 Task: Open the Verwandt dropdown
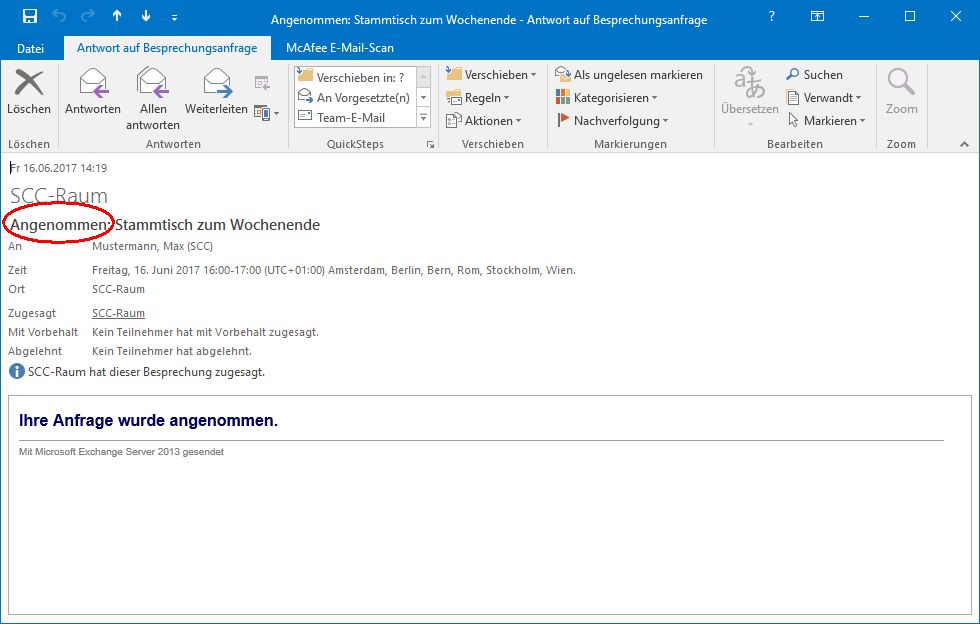824,98
